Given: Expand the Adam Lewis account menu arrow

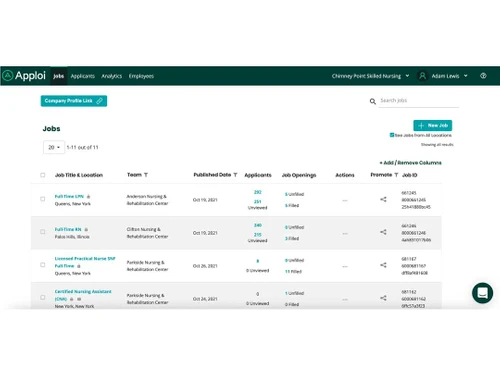Looking at the screenshot, I should pyautogui.click(x=466, y=76).
